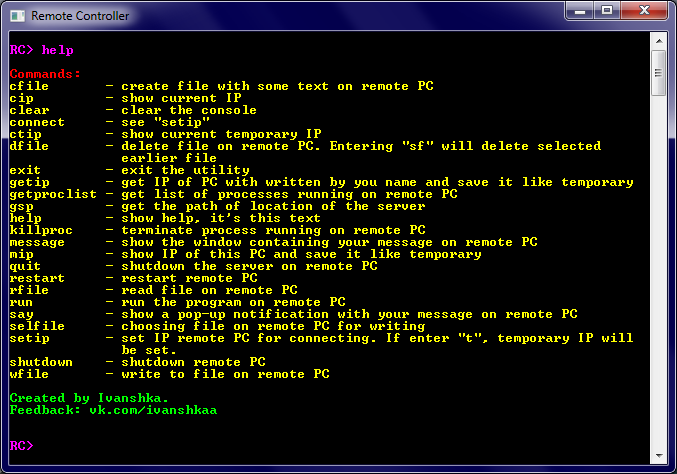677x474 pixels.
Task: Click 'see "setip"' description
Action: (x=165, y=122)
